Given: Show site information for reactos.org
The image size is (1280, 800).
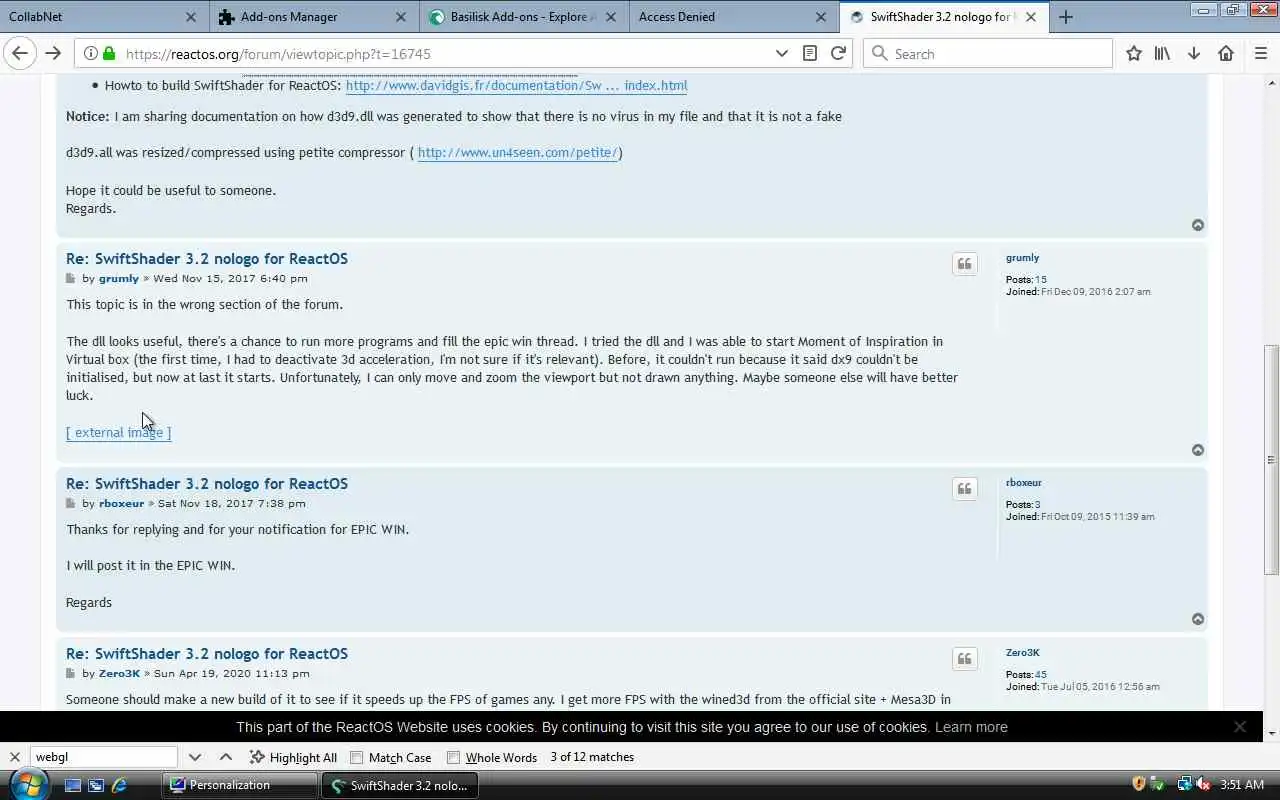Looking at the screenshot, I should (90, 54).
